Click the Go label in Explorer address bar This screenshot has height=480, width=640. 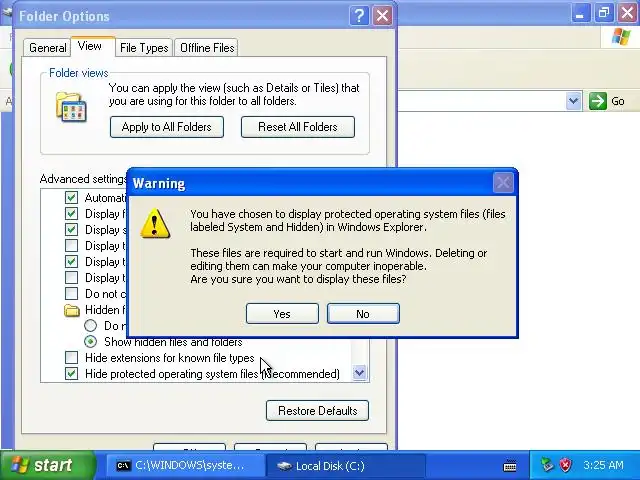pos(618,101)
